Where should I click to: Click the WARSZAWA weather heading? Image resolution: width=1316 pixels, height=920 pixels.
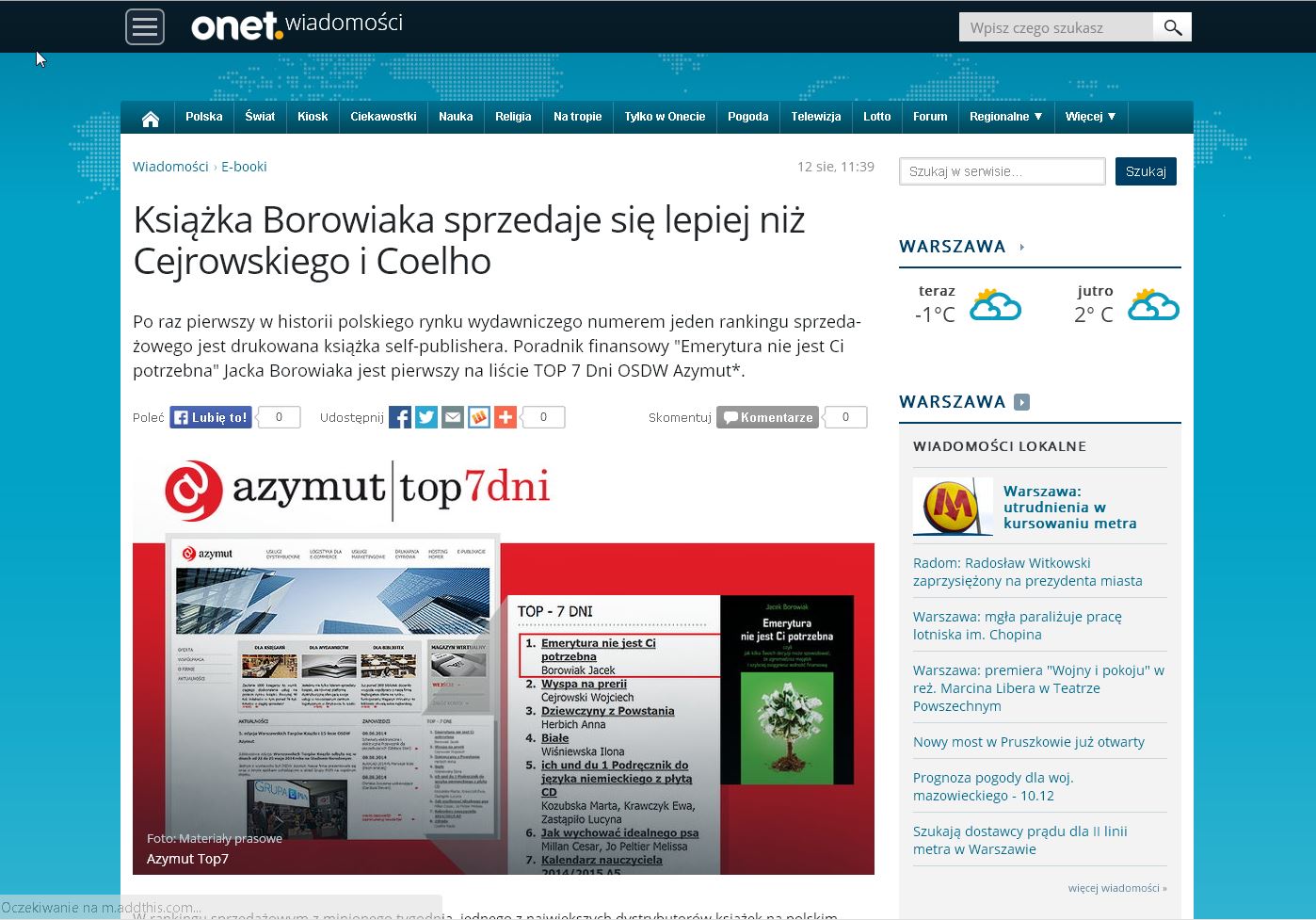pyautogui.click(x=953, y=247)
